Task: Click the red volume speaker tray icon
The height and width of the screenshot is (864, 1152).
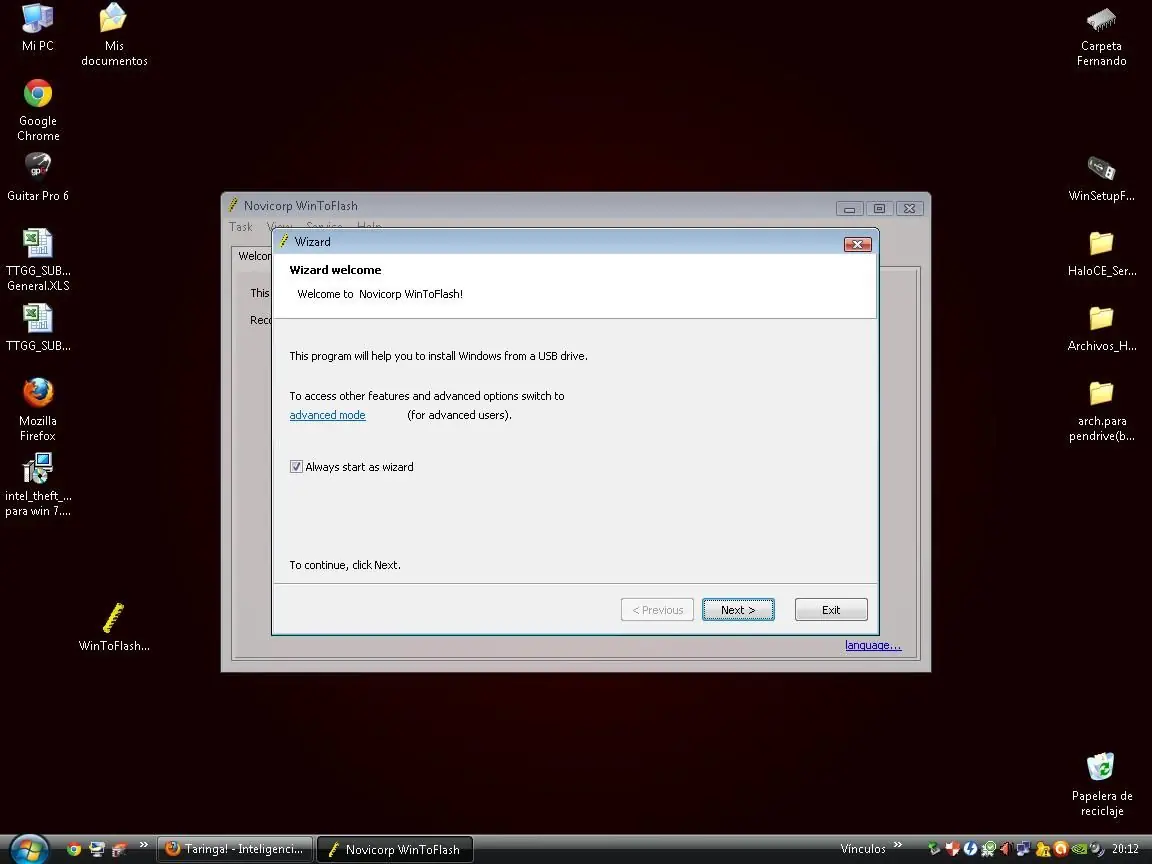Action: coord(1006,849)
